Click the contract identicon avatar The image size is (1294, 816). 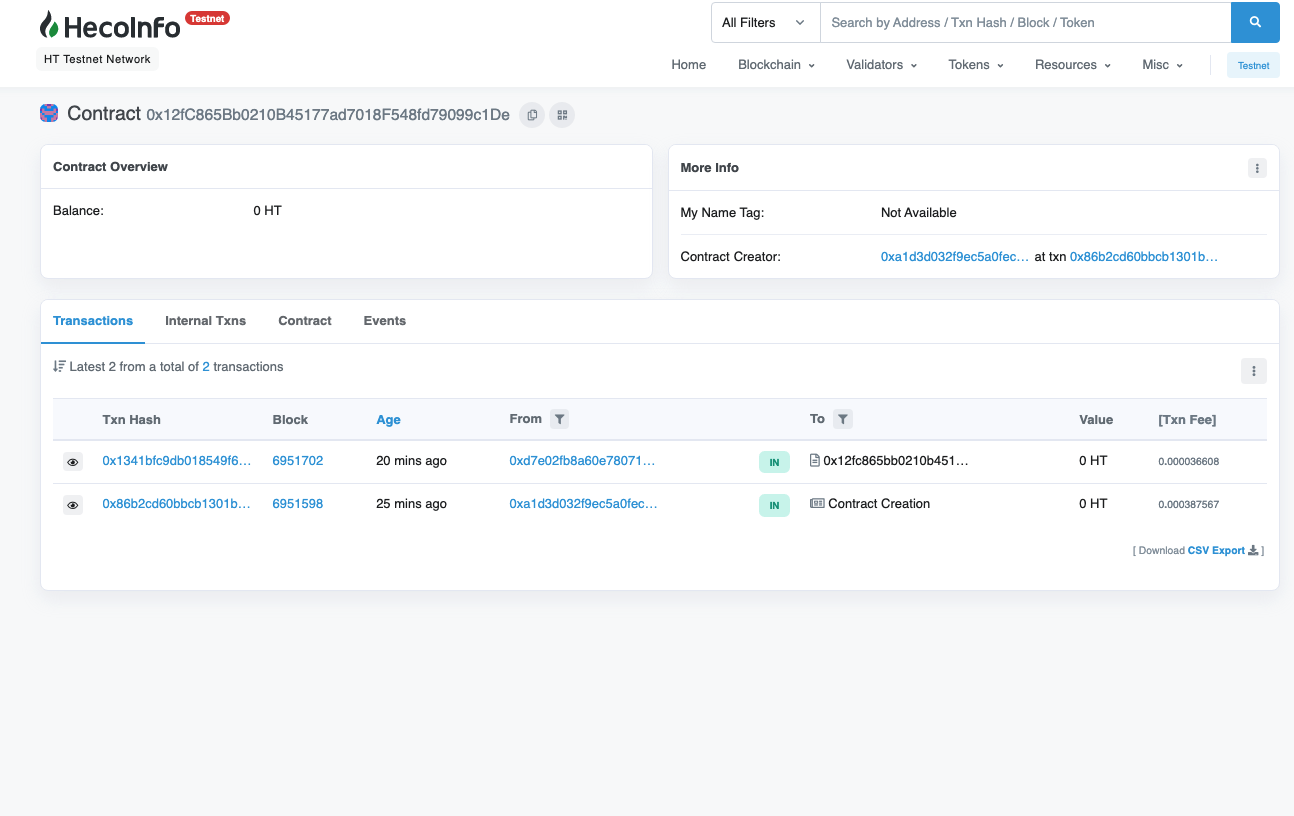coord(49,114)
